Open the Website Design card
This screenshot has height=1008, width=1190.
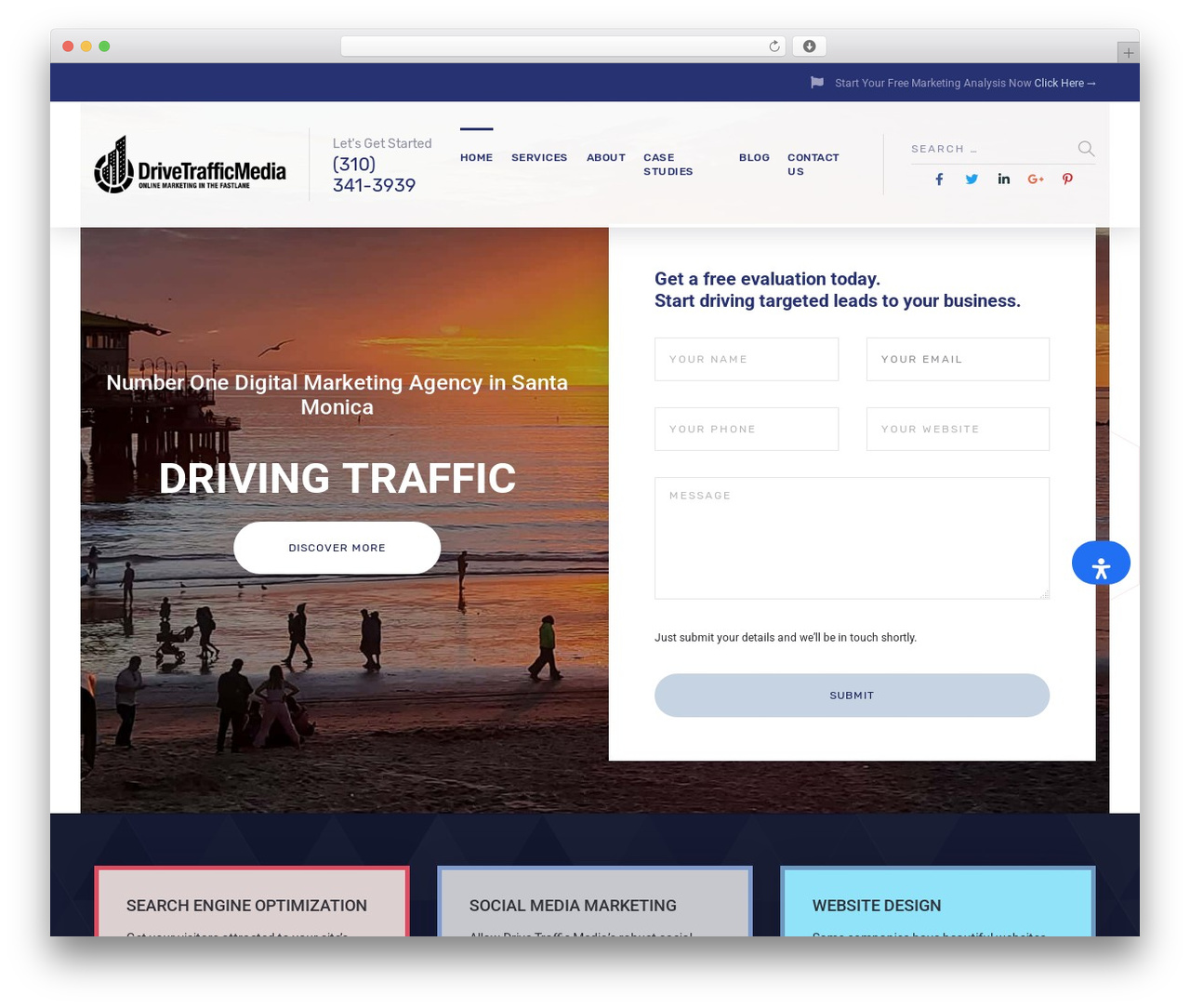[x=938, y=902]
